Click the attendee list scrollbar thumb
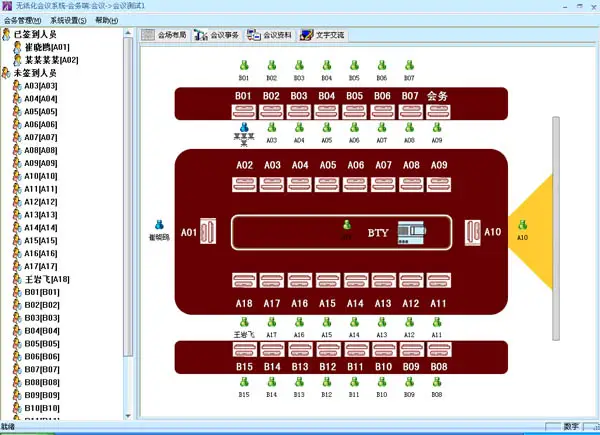The height and width of the screenshot is (435, 600). click(x=128, y=197)
